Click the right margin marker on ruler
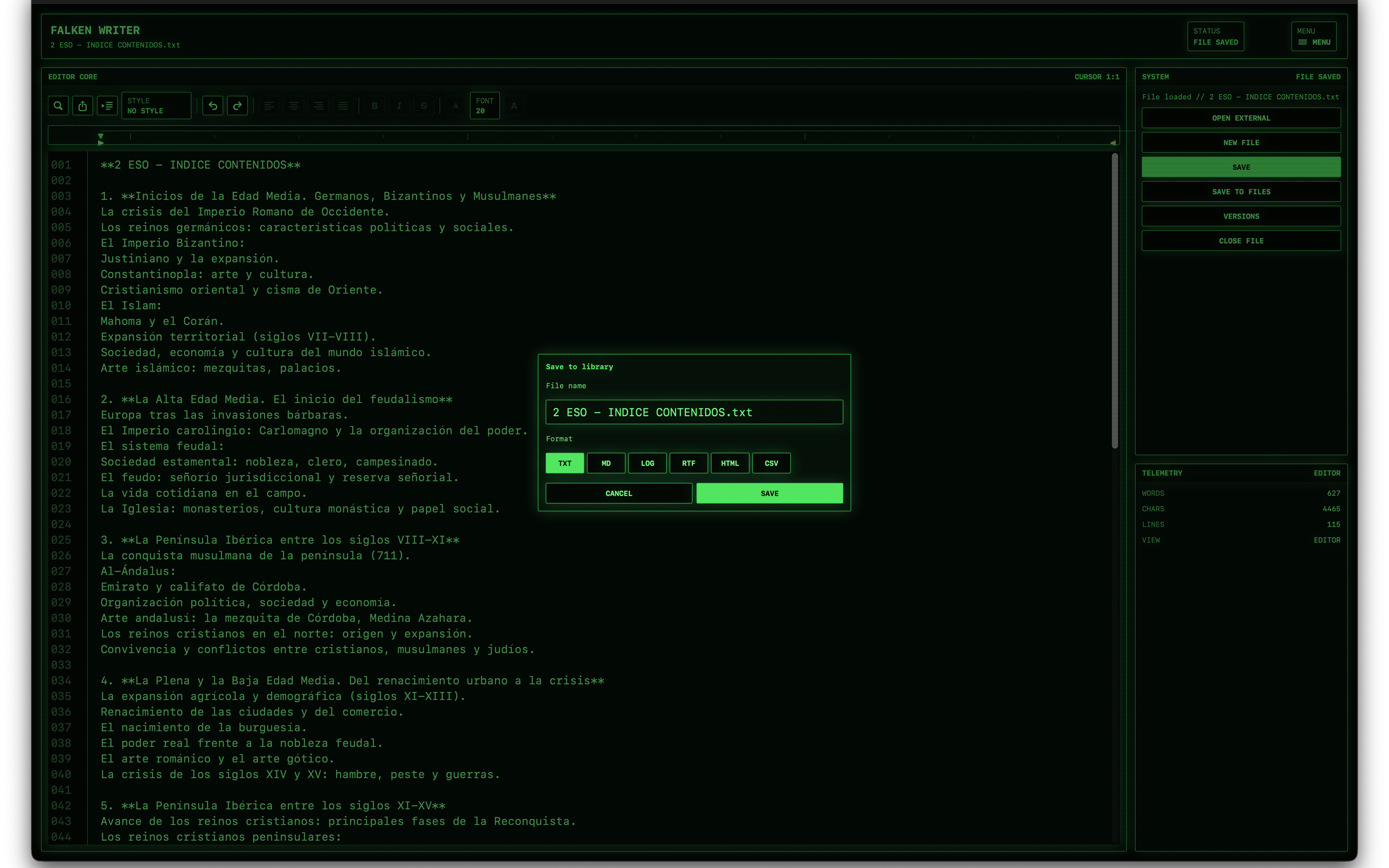This screenshot has width=1389, height=868. 1112,143
